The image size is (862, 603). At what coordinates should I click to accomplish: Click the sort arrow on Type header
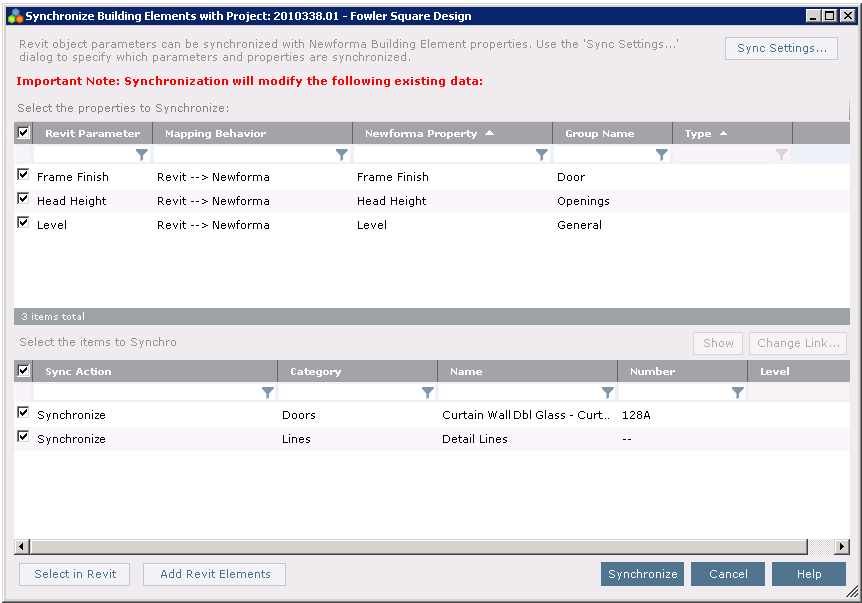[723, 133]
